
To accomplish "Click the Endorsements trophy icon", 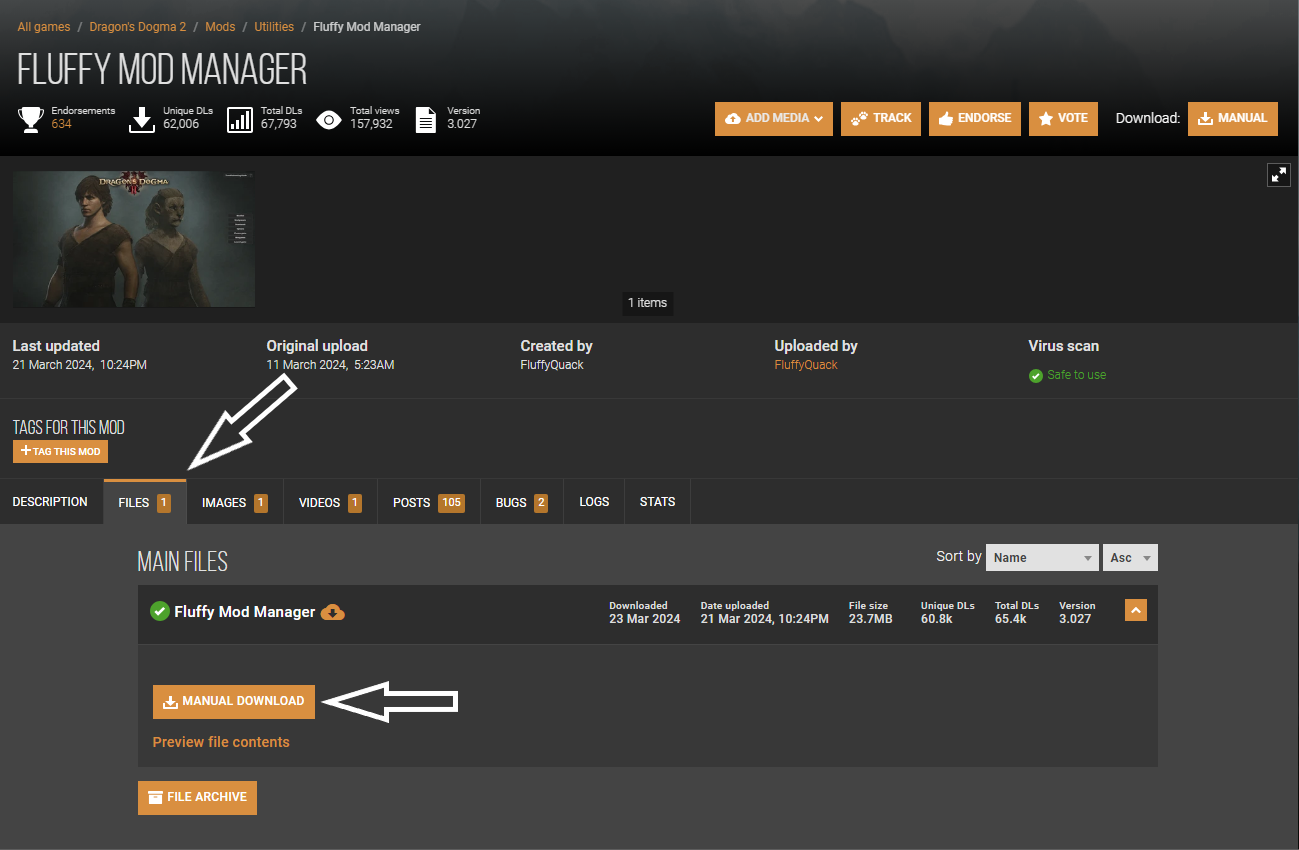I will pos(31,120).
